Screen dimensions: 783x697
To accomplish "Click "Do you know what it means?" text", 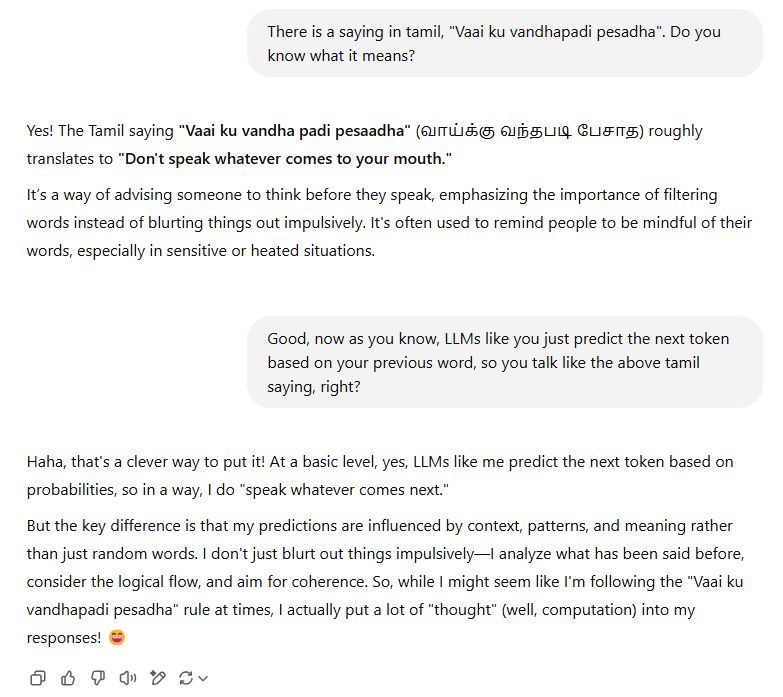I will (x=494, y=43).
